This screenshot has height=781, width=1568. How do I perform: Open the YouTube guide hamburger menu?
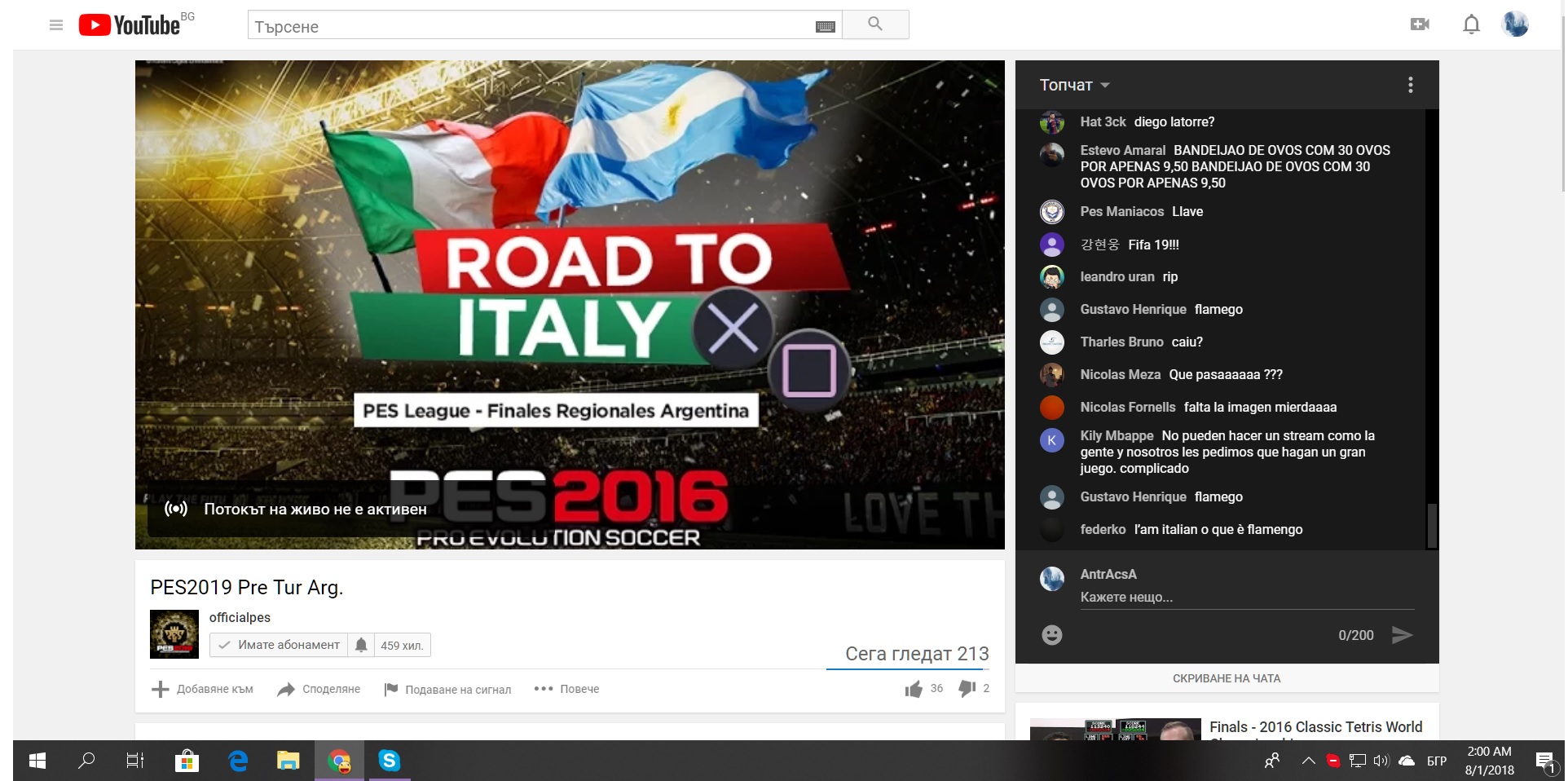coord(56,25)
